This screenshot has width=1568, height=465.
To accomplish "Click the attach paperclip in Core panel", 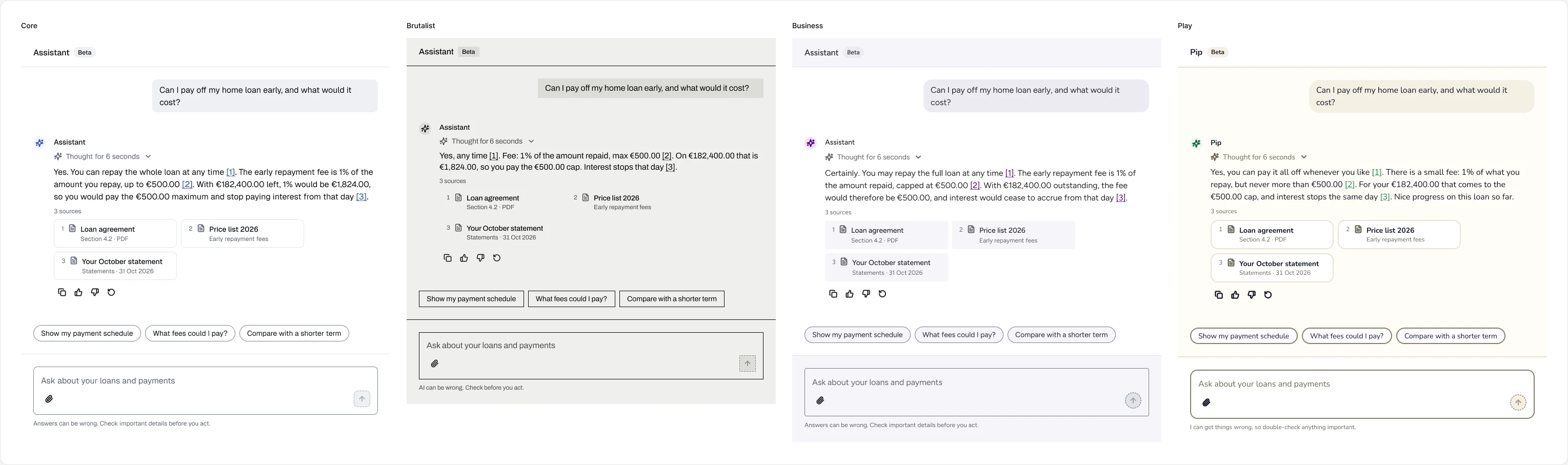I will [49, 399].
